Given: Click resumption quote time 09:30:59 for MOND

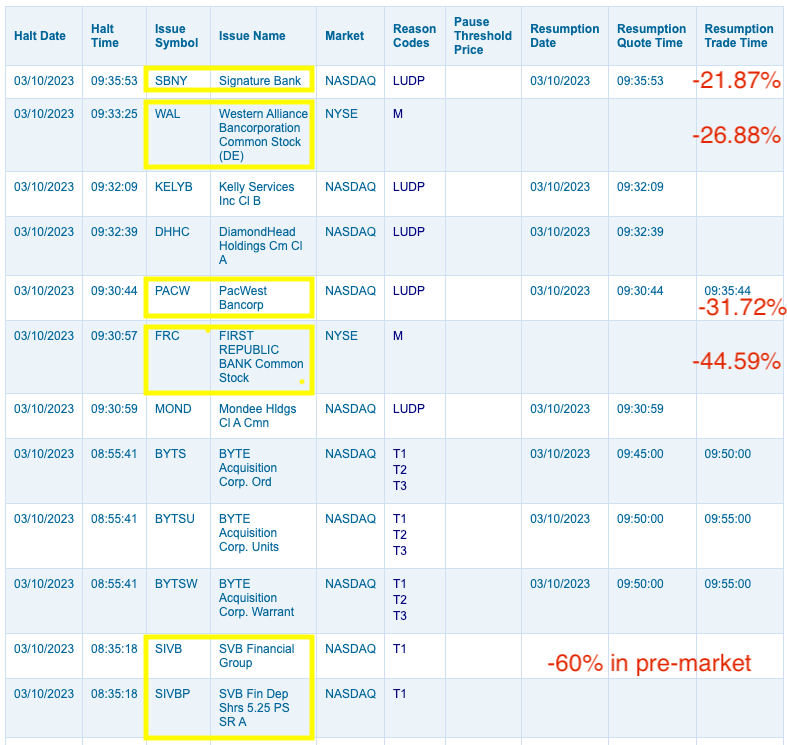Looking at the screenshot, I should click(640, 409).
